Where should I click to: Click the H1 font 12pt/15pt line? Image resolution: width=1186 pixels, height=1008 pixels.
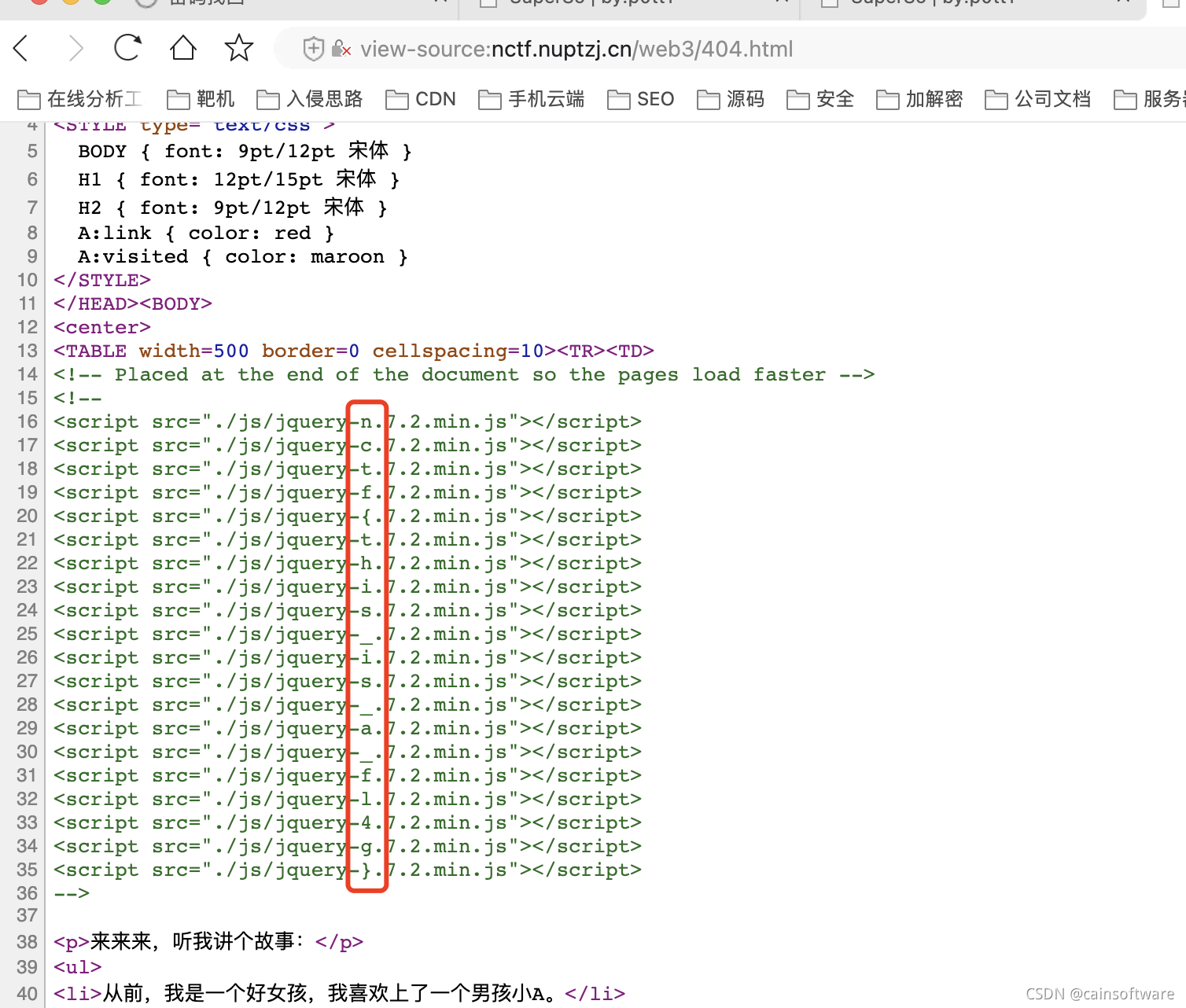[239, 179]
